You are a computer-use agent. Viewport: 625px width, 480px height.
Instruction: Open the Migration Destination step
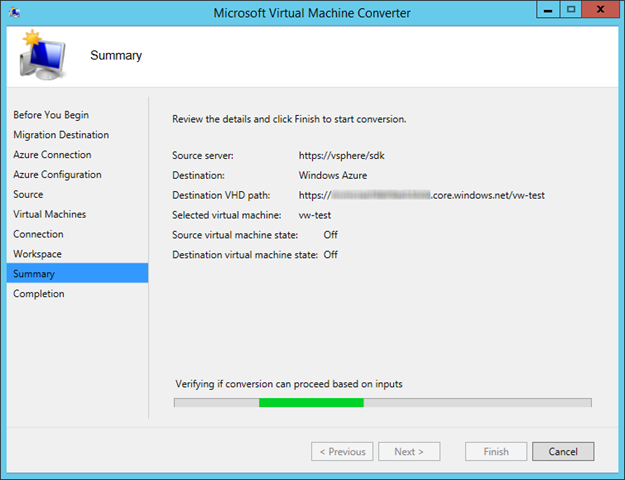[61, 135]
